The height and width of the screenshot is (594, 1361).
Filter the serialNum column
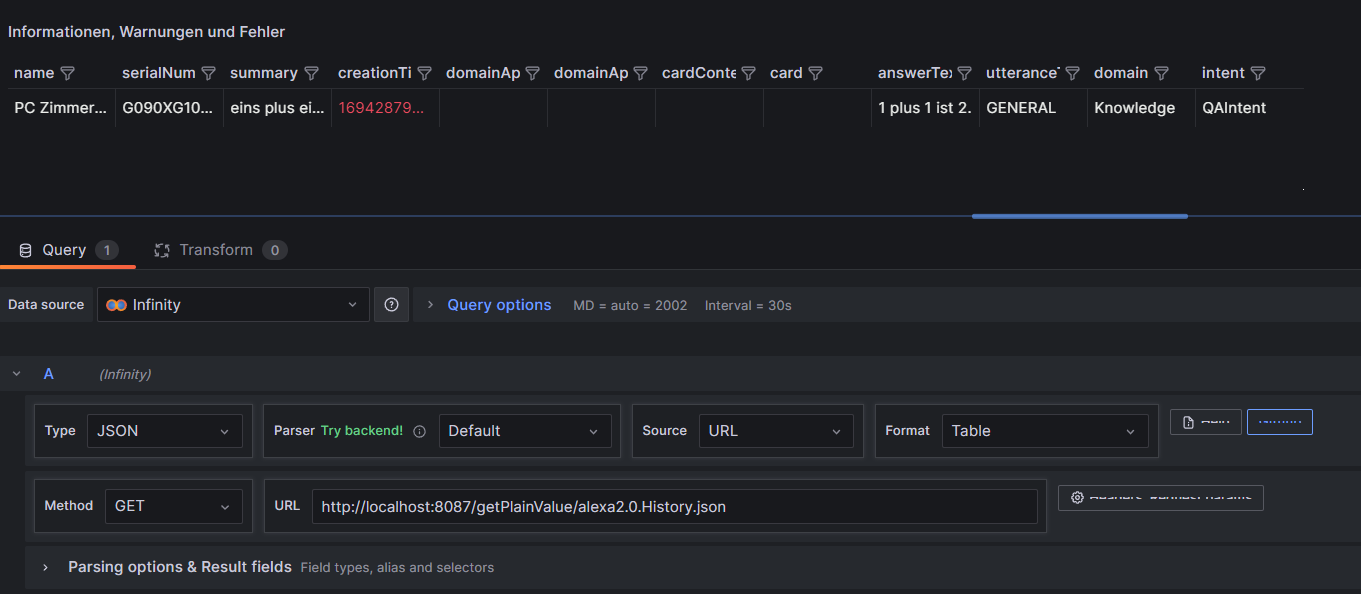pyautogui.click(x=208, y=73)
